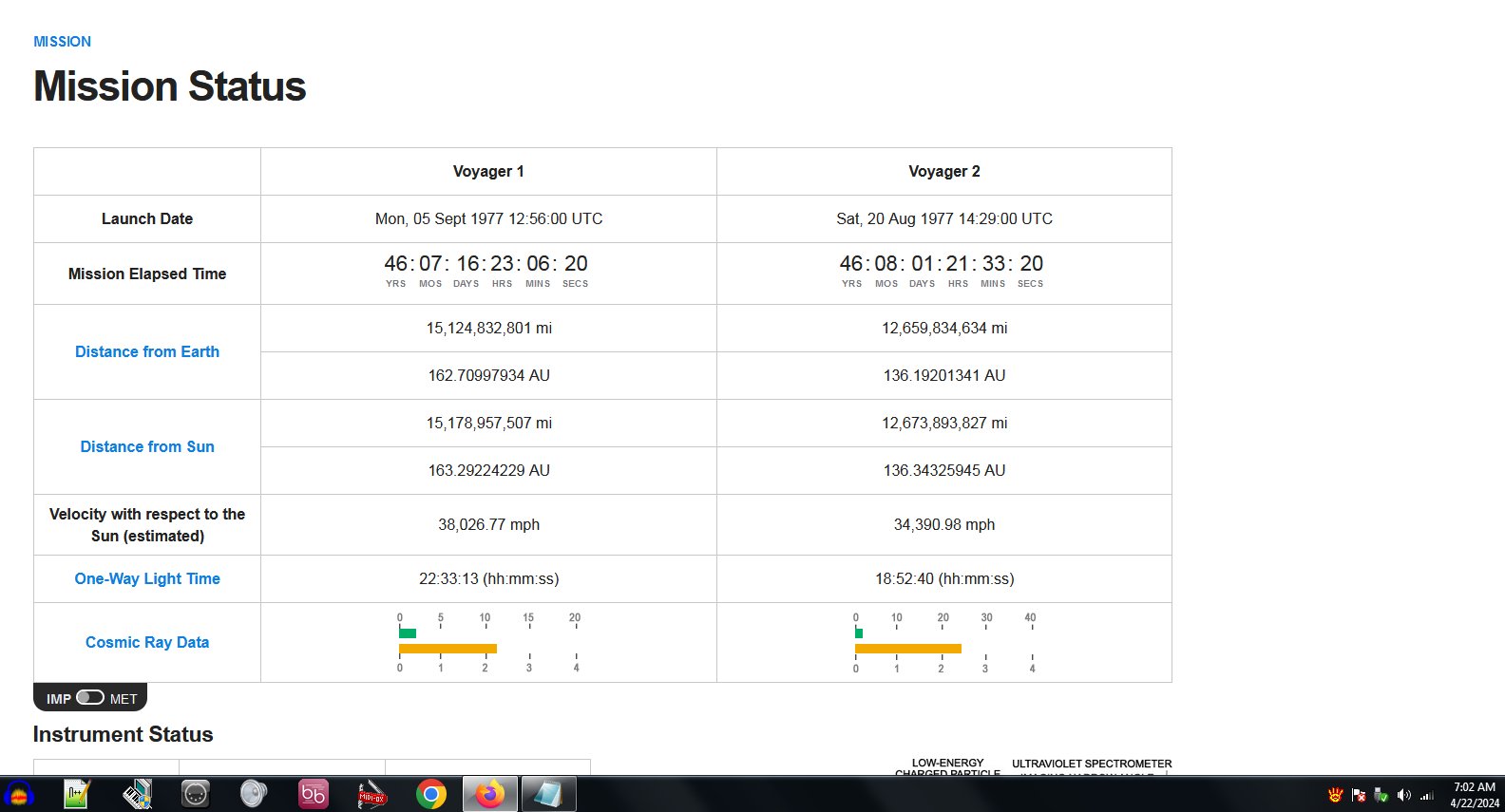Switch to the Firefox window in taskbar
1505x812 pixels.
pos(489,793)
